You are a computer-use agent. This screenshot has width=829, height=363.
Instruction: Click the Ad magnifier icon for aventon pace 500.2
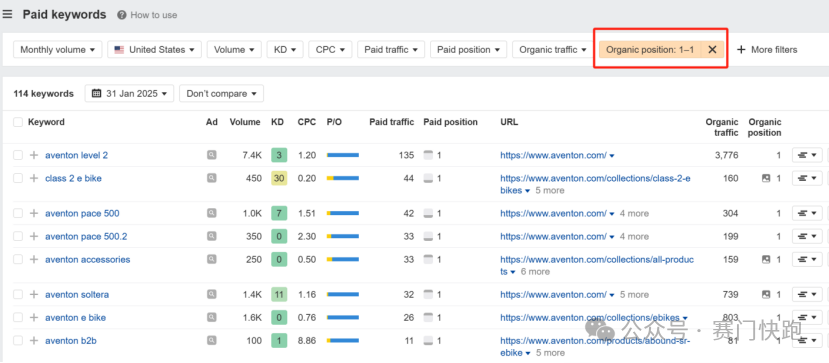211,236
